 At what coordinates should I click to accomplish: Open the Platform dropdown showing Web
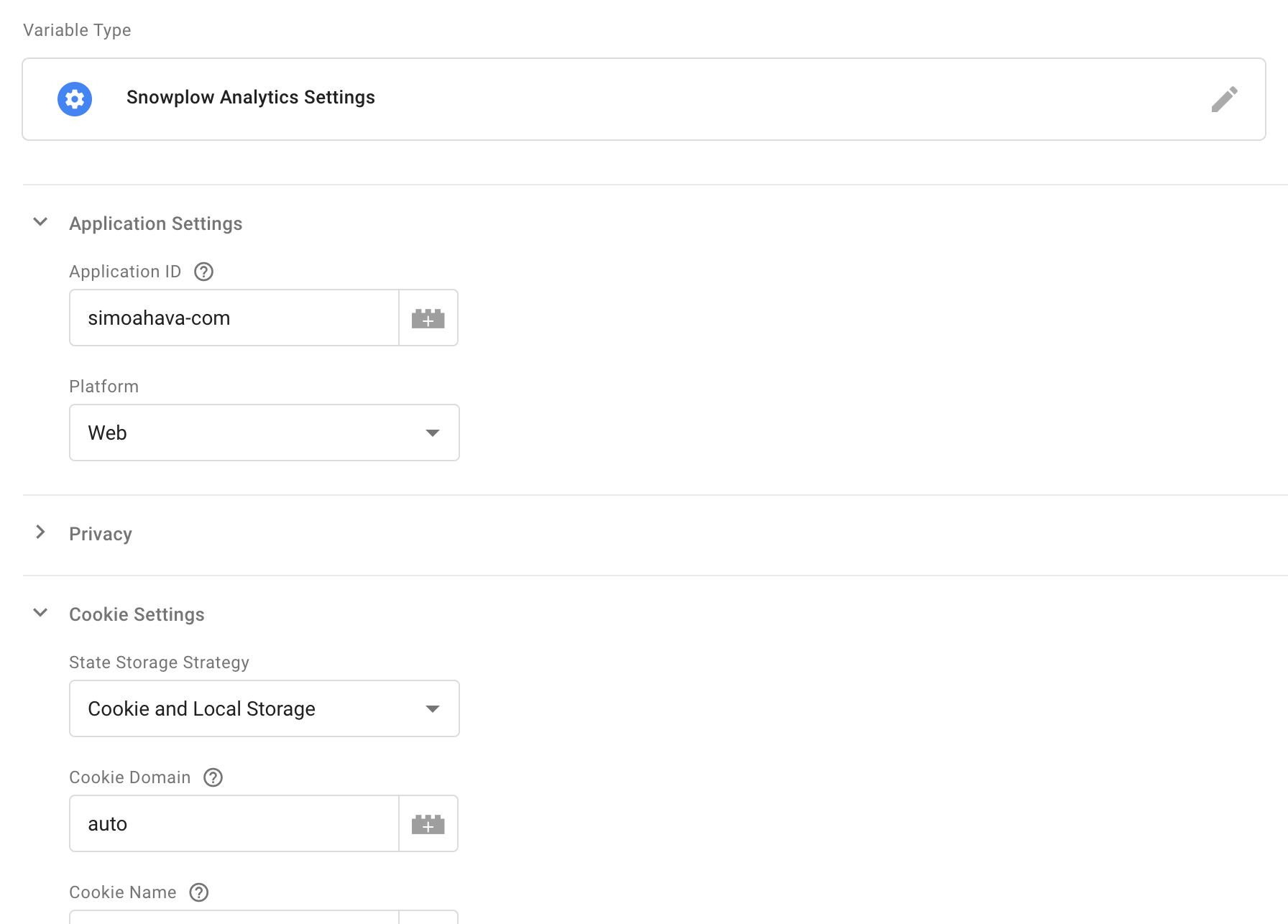264,433
